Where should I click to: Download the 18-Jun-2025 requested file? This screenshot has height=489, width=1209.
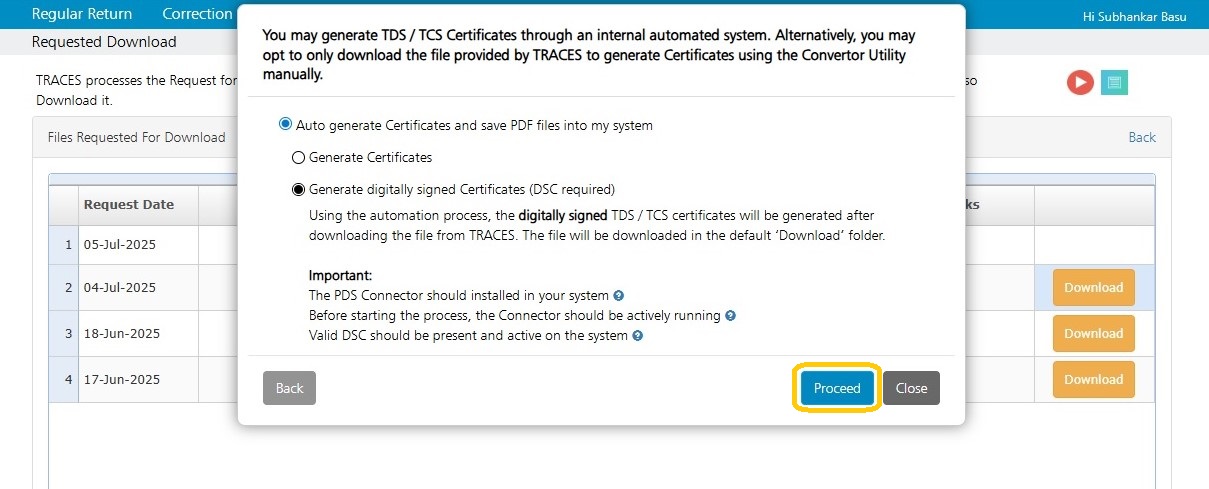pos(1093,333)
